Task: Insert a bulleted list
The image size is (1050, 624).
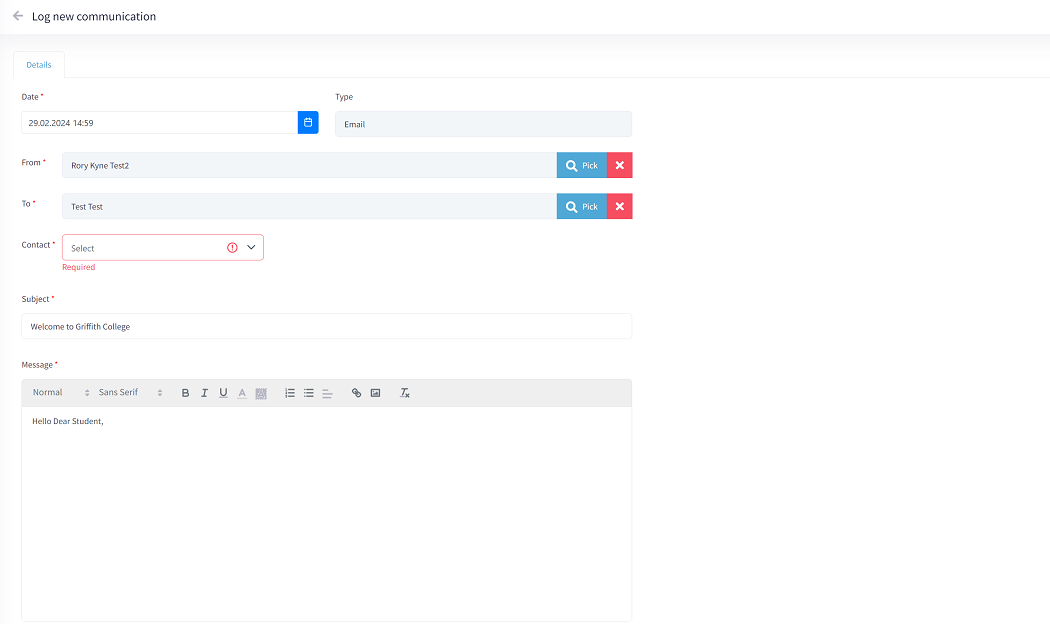Action: click(309, 393)
